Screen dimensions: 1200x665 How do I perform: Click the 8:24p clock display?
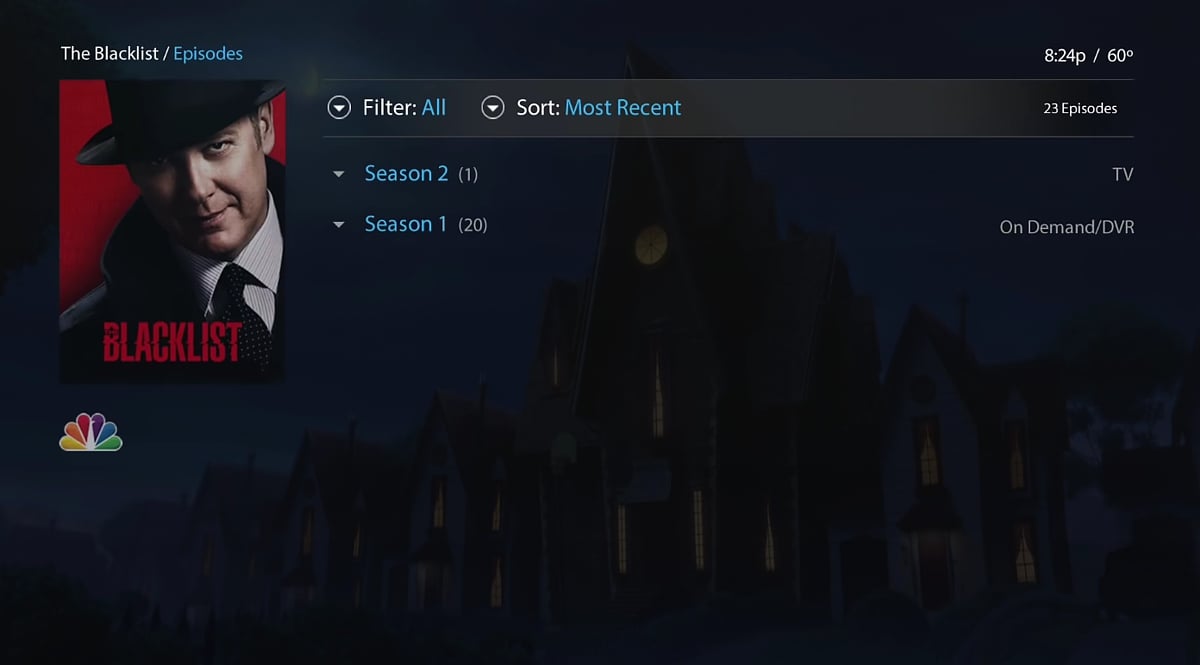pyautogui.click(x=1065, y=56)
